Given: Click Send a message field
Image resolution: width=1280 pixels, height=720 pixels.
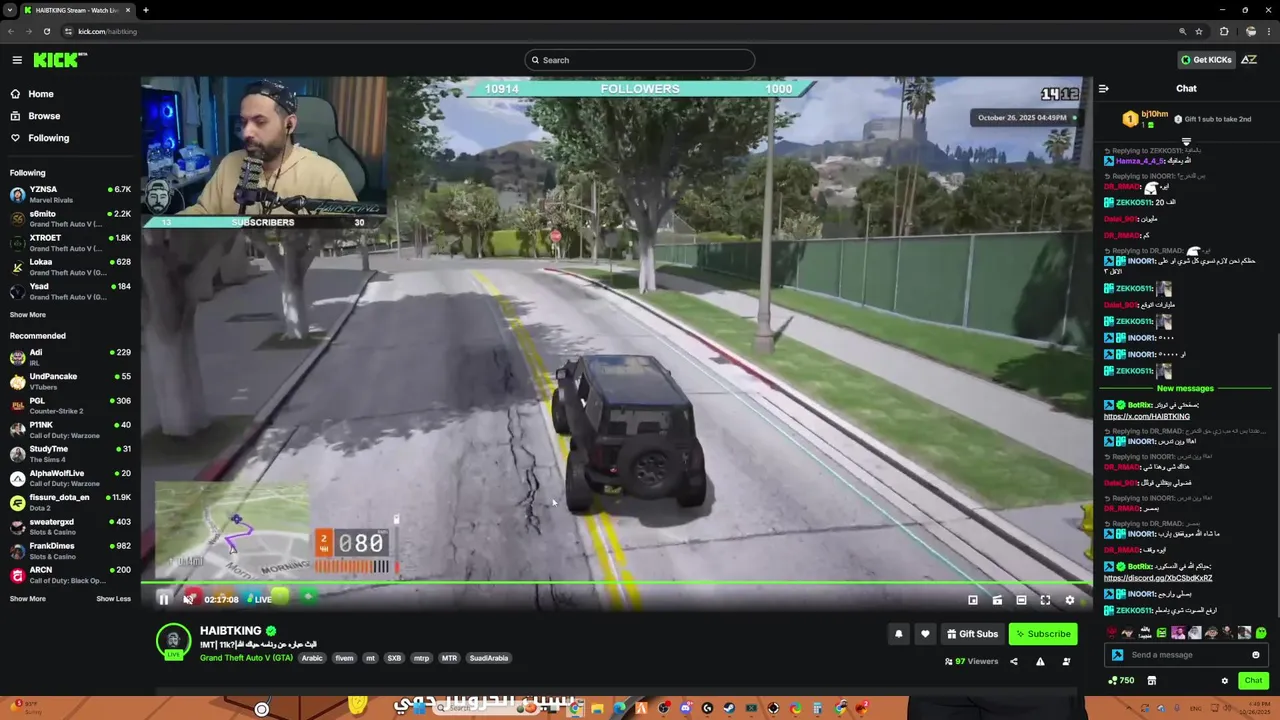Looking at the screenshot, I should (1185, 655).
